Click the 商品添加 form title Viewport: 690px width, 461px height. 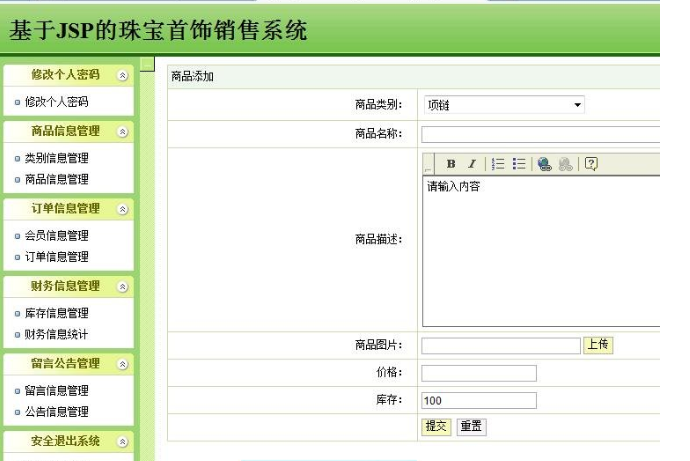click(x=192, y=77)
